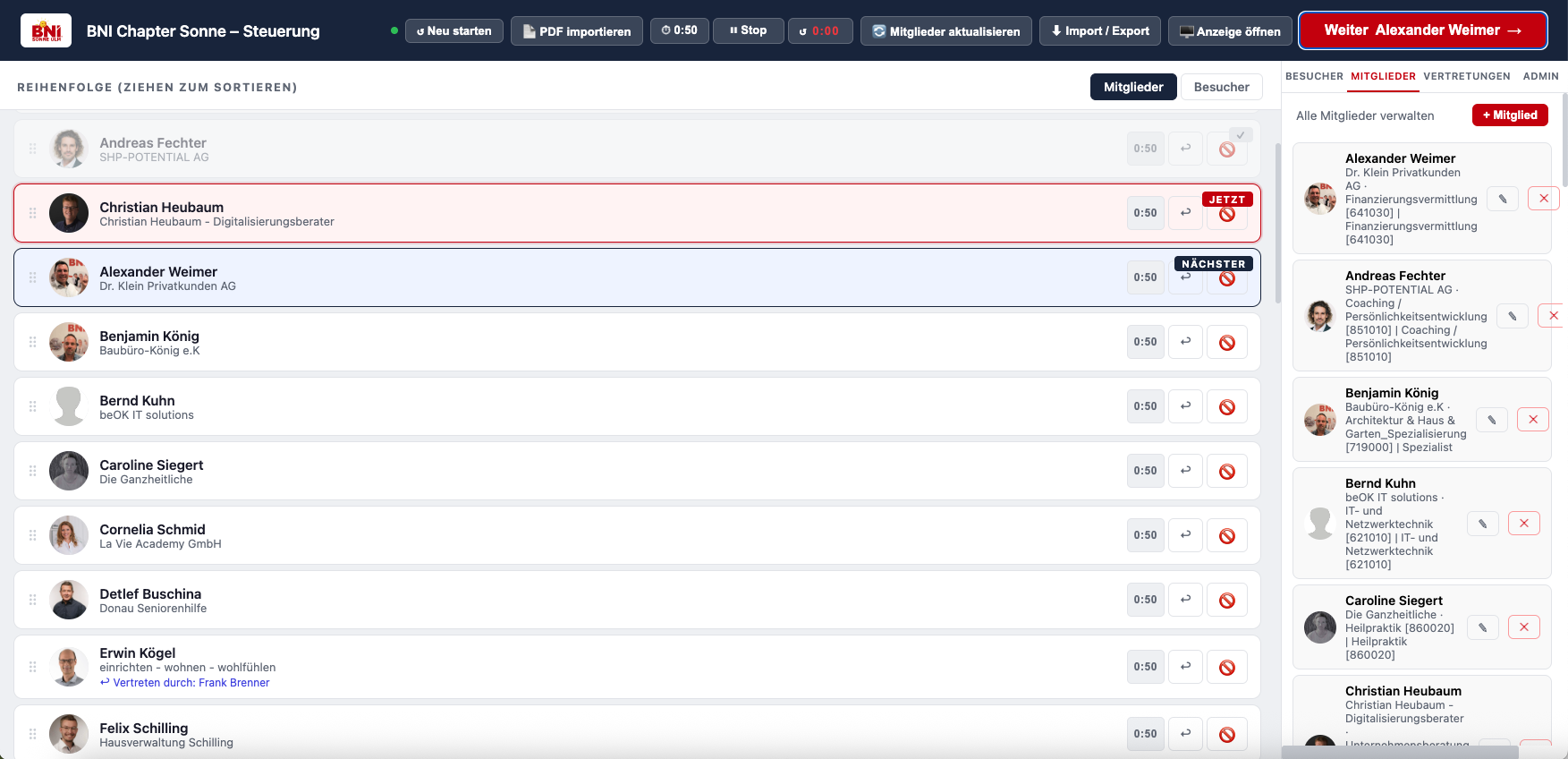
Task: Switch list view to Mitglieder
Action: click(x=1133, y=87)
